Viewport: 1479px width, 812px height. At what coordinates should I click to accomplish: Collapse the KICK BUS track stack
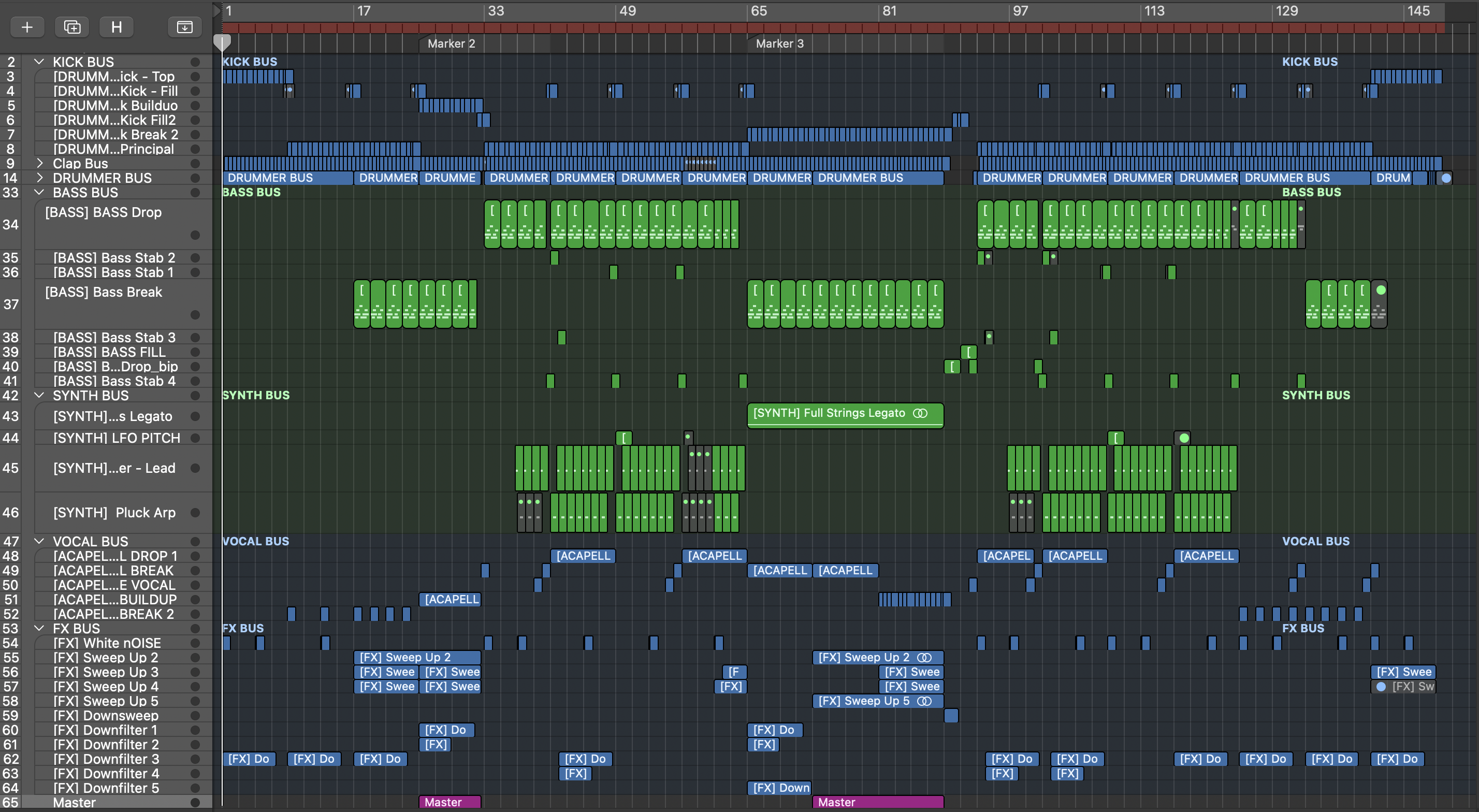[39, 62]
